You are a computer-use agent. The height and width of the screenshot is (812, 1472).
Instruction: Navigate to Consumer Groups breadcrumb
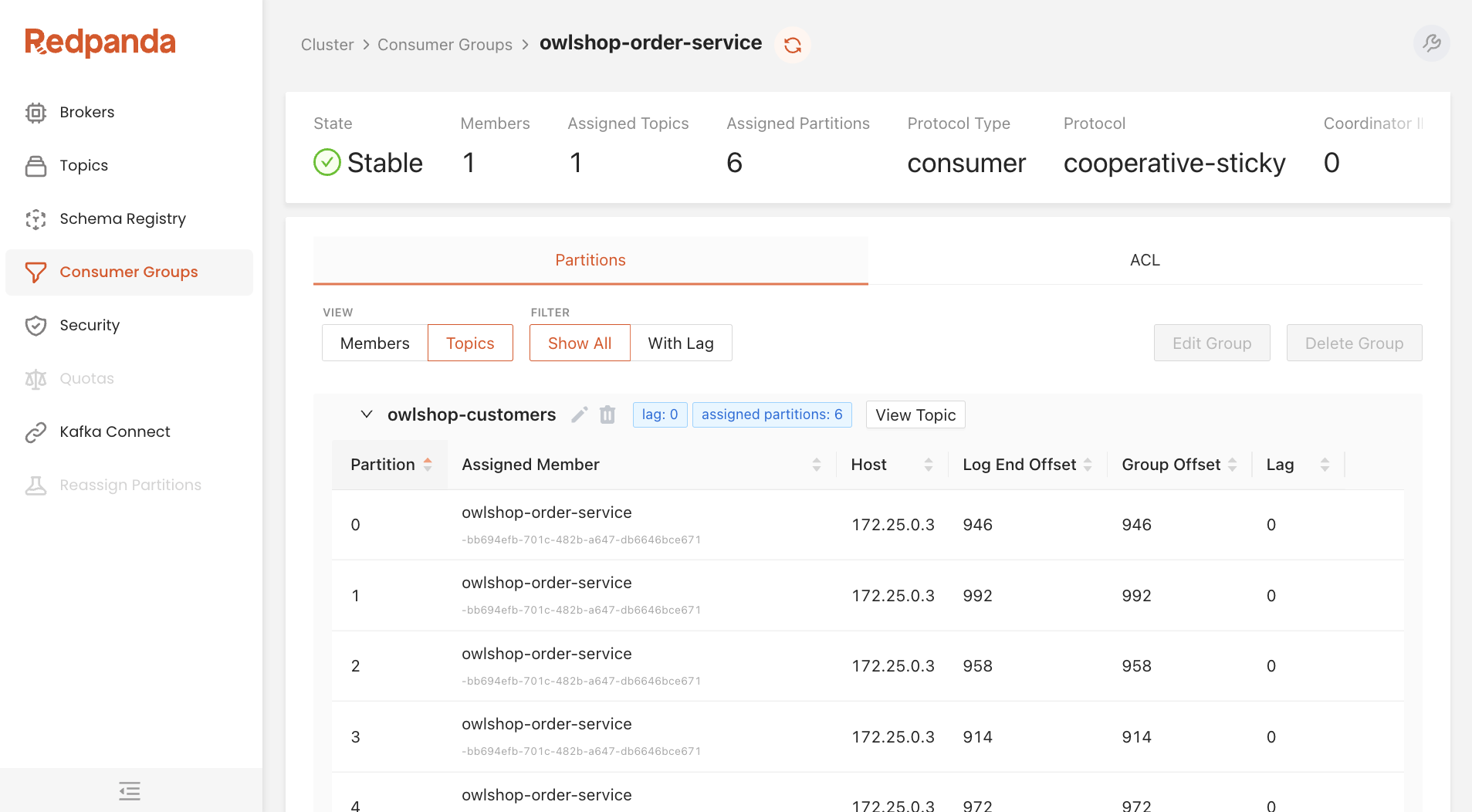[445, 45]
